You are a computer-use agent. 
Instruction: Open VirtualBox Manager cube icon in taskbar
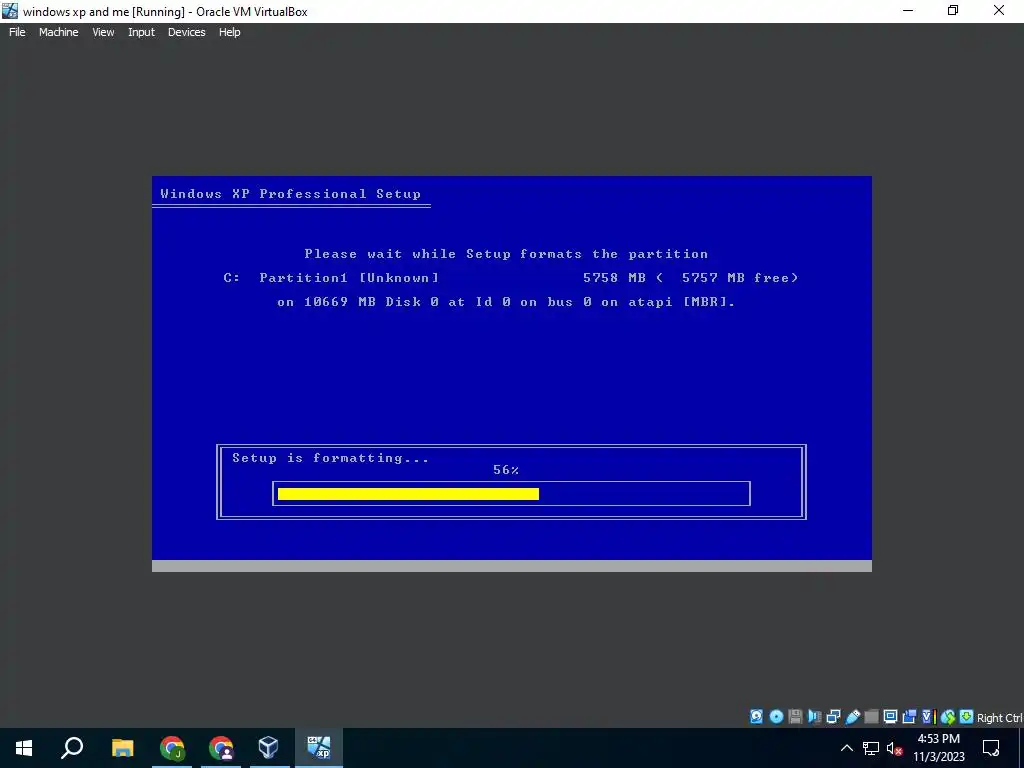click(268, 748)
